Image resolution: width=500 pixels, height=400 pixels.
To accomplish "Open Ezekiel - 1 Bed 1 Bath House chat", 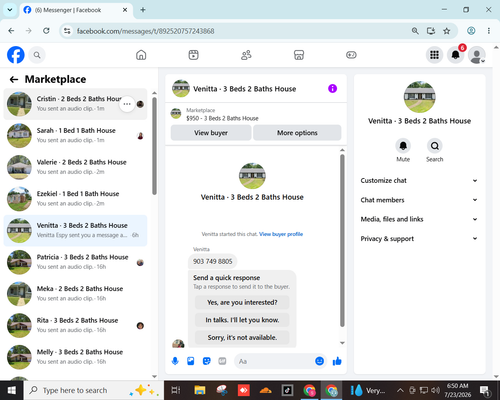I will click(75, 199).
